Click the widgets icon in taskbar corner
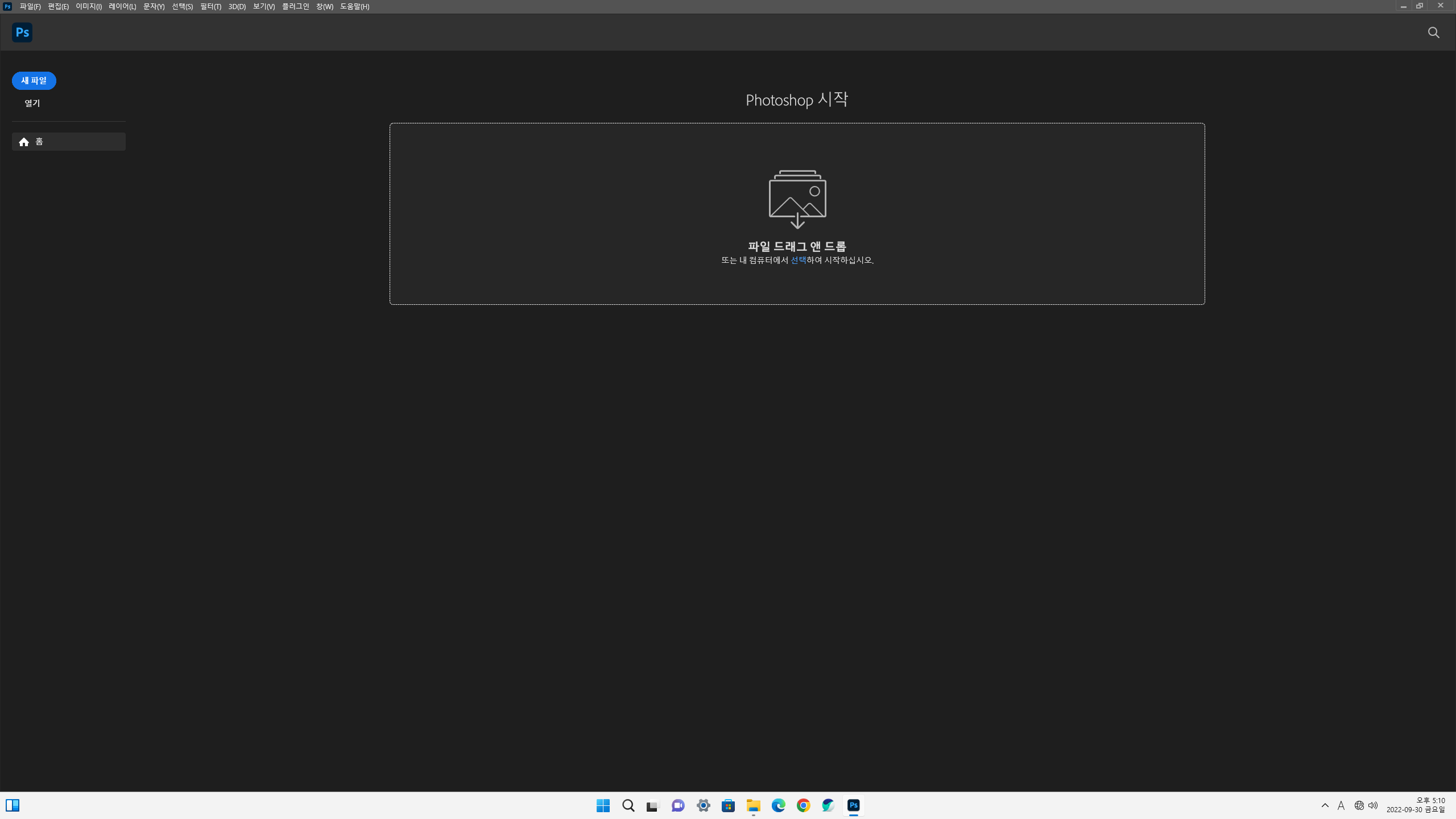Viewport: 1456px width, 819px height. (13, 805)
